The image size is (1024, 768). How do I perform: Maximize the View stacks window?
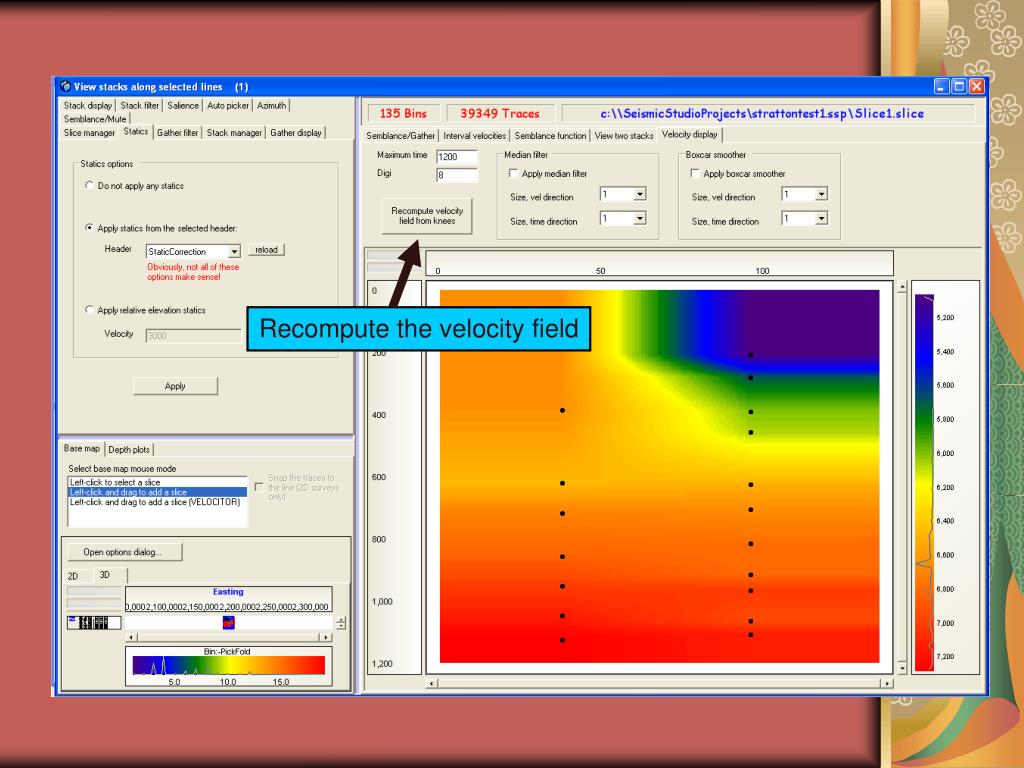click(959, 86)
